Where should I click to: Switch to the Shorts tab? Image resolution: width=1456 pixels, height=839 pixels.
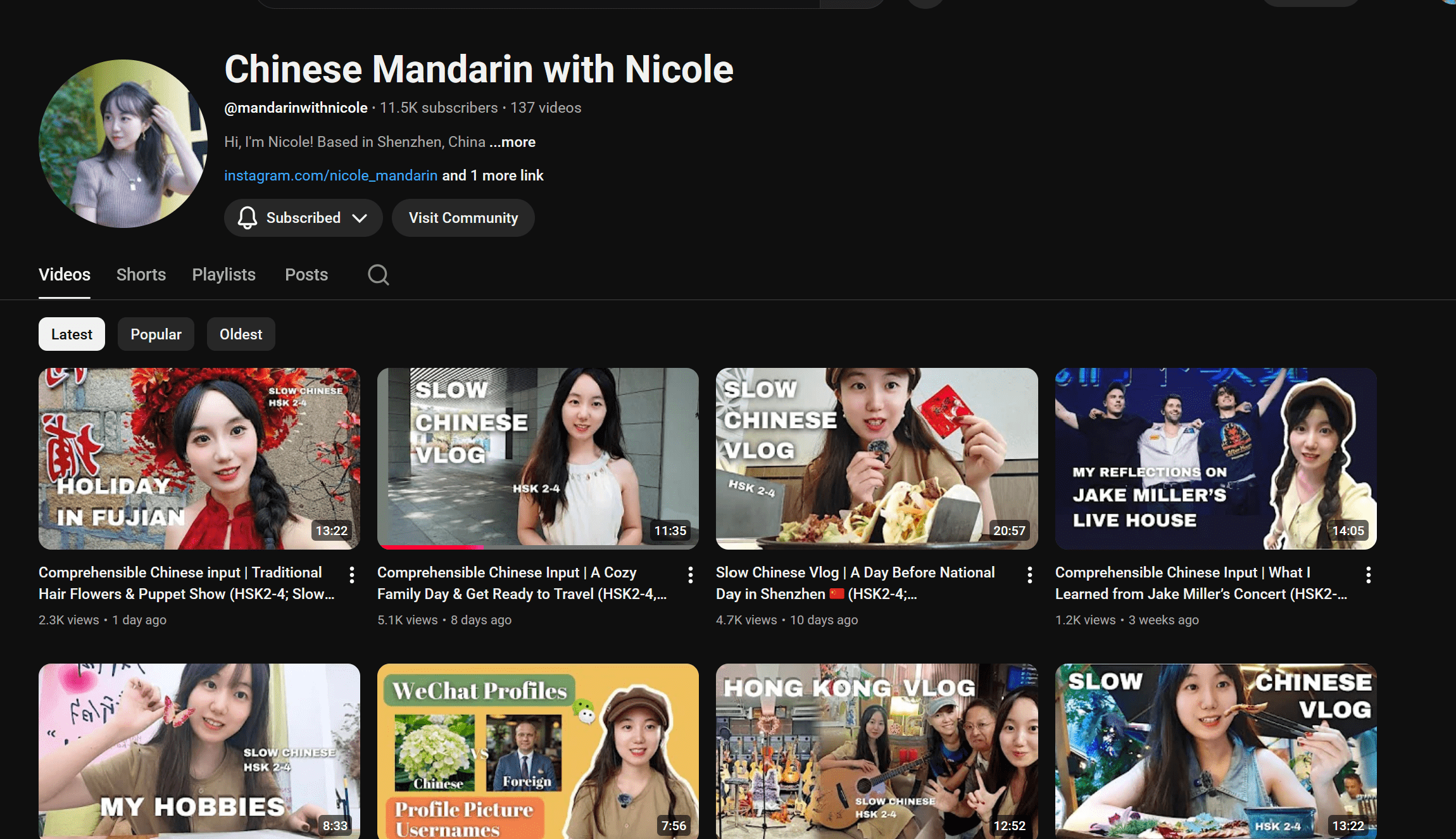(141, 275)
